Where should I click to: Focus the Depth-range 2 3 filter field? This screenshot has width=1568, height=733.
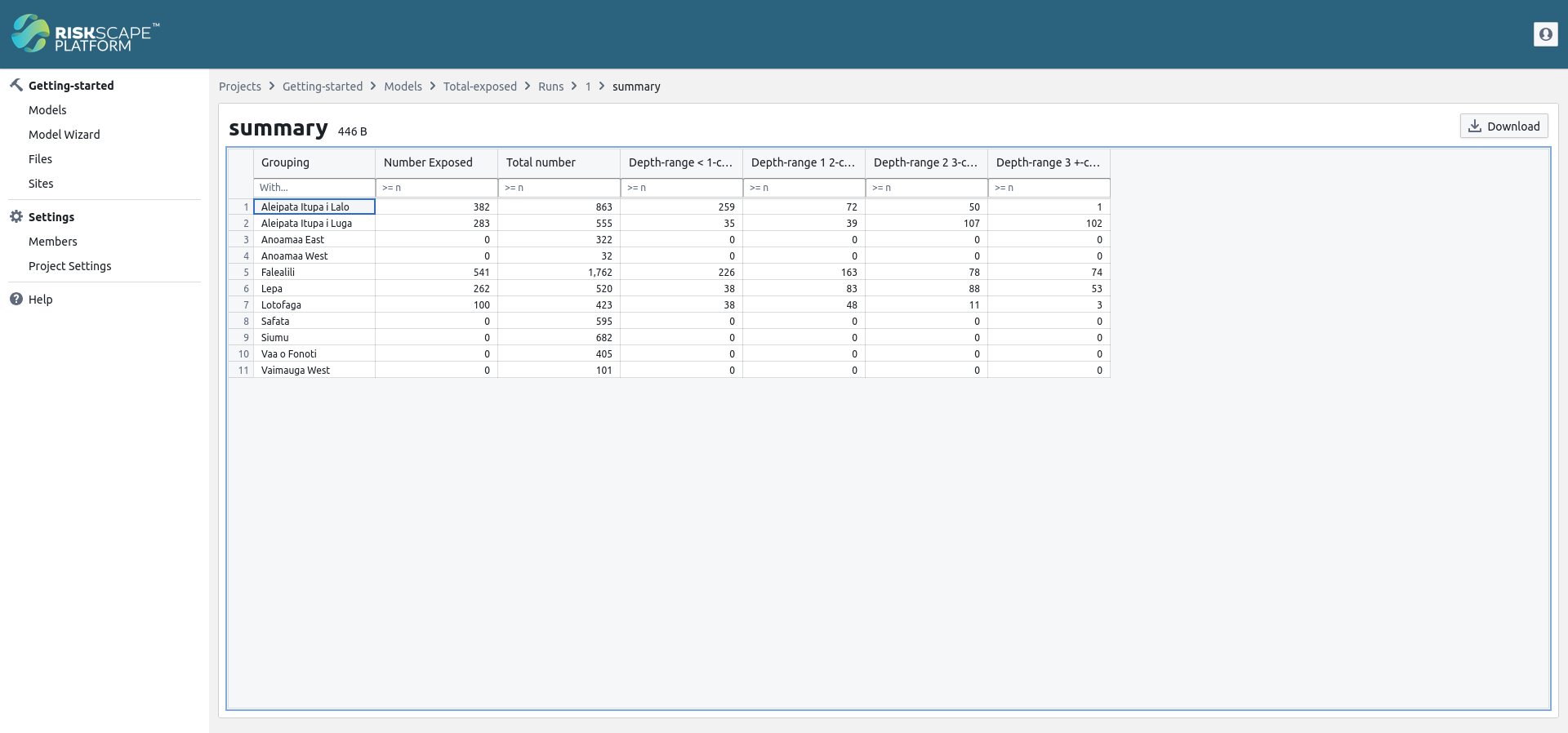coord(927,188)
